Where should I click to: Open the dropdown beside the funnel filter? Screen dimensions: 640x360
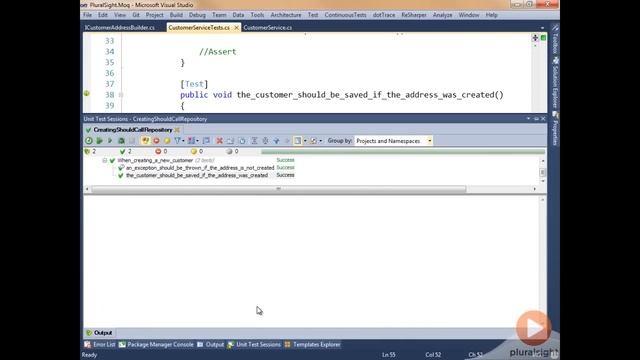tap(183, 141)
